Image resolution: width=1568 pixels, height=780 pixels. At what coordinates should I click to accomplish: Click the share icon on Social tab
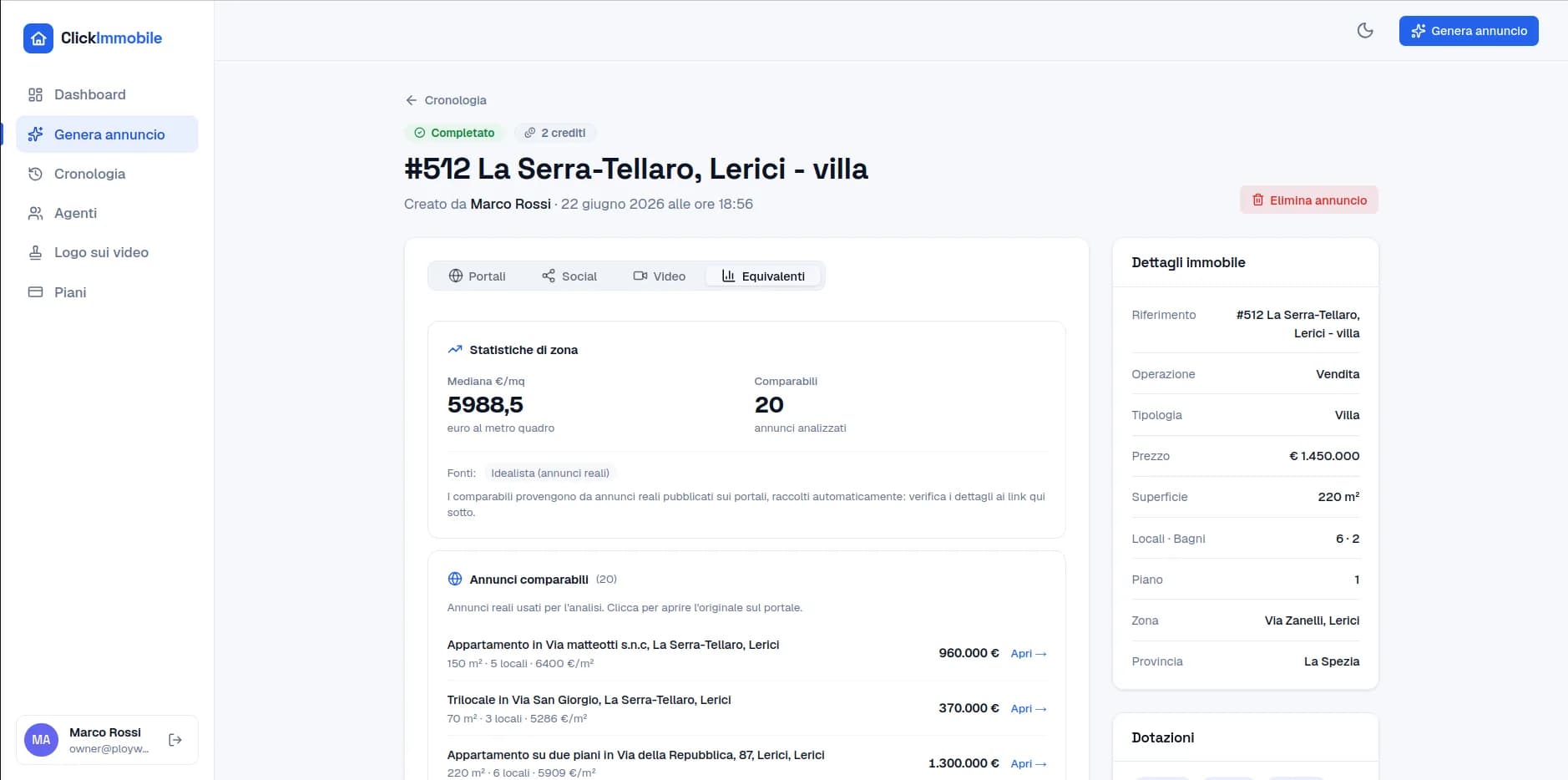pos(549,276)
